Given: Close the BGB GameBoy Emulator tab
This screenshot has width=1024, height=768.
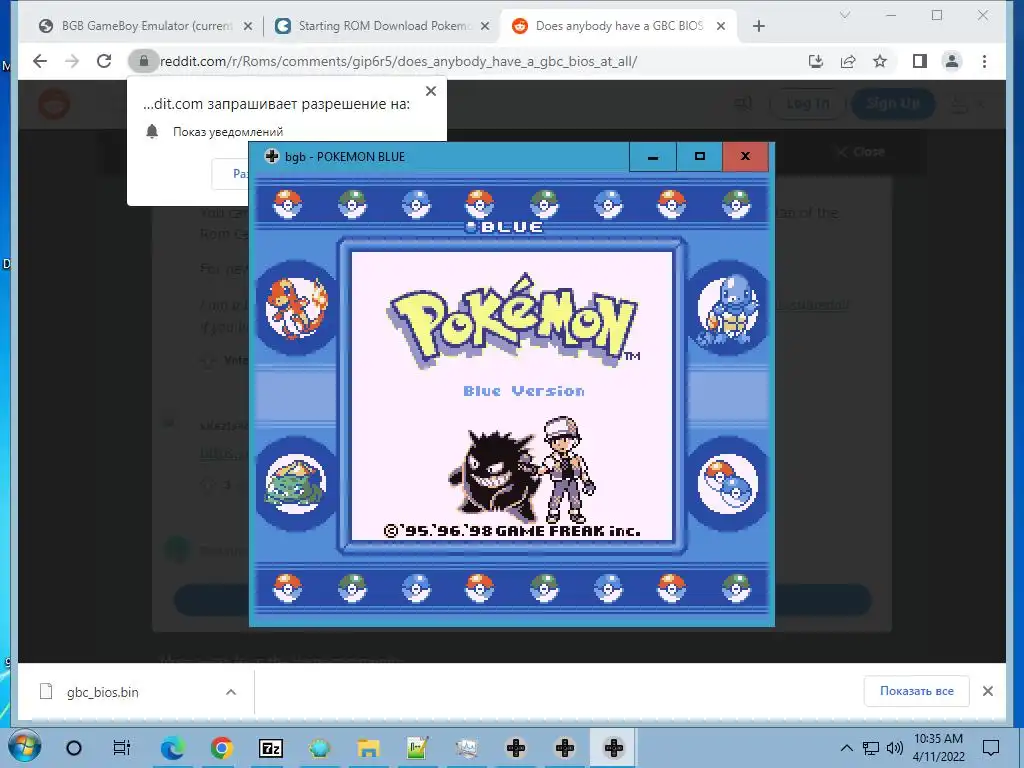Looking at the screenshot, I should [248, 26].
